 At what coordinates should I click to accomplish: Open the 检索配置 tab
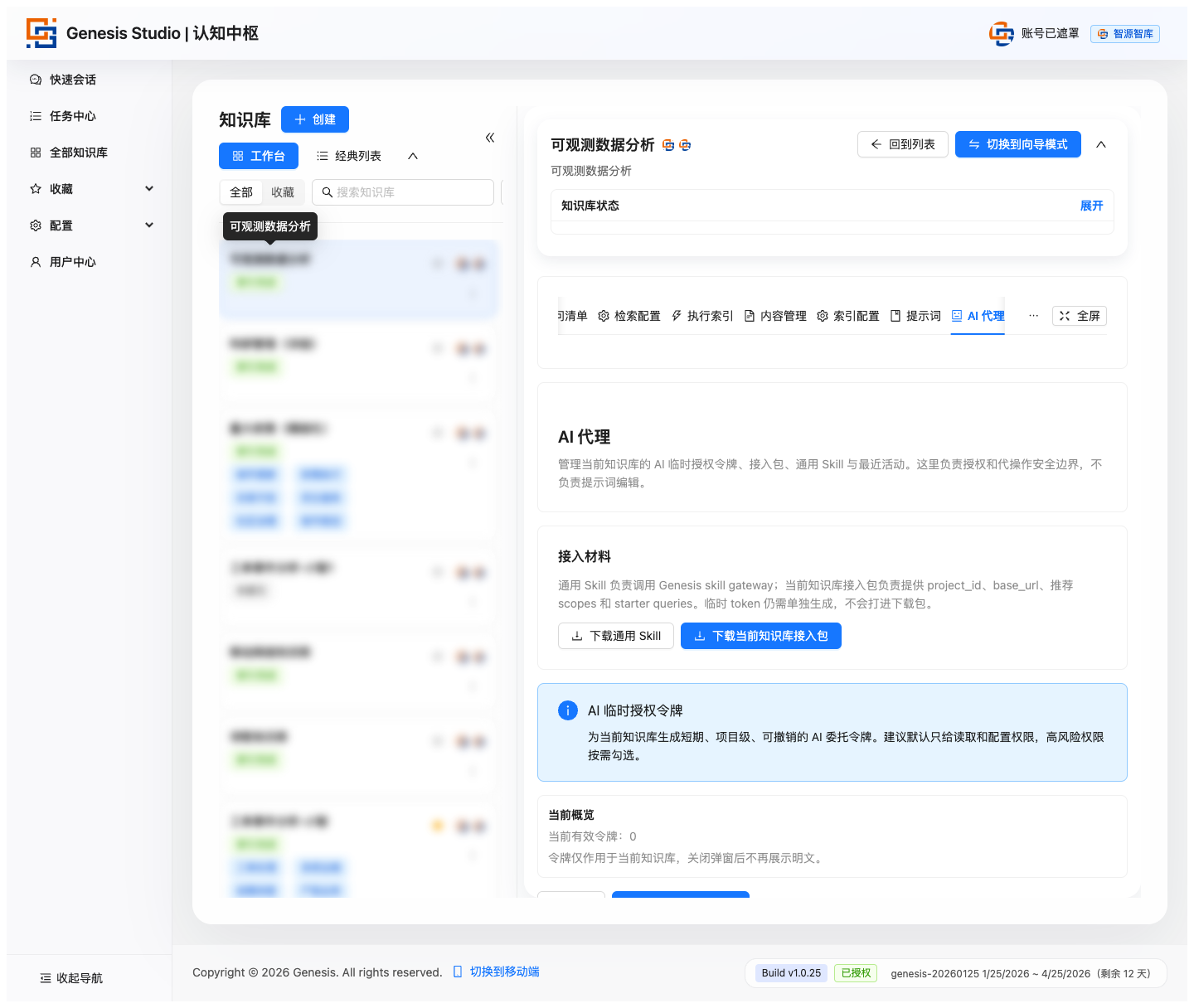pyautogui.click(x=629, y=316)
